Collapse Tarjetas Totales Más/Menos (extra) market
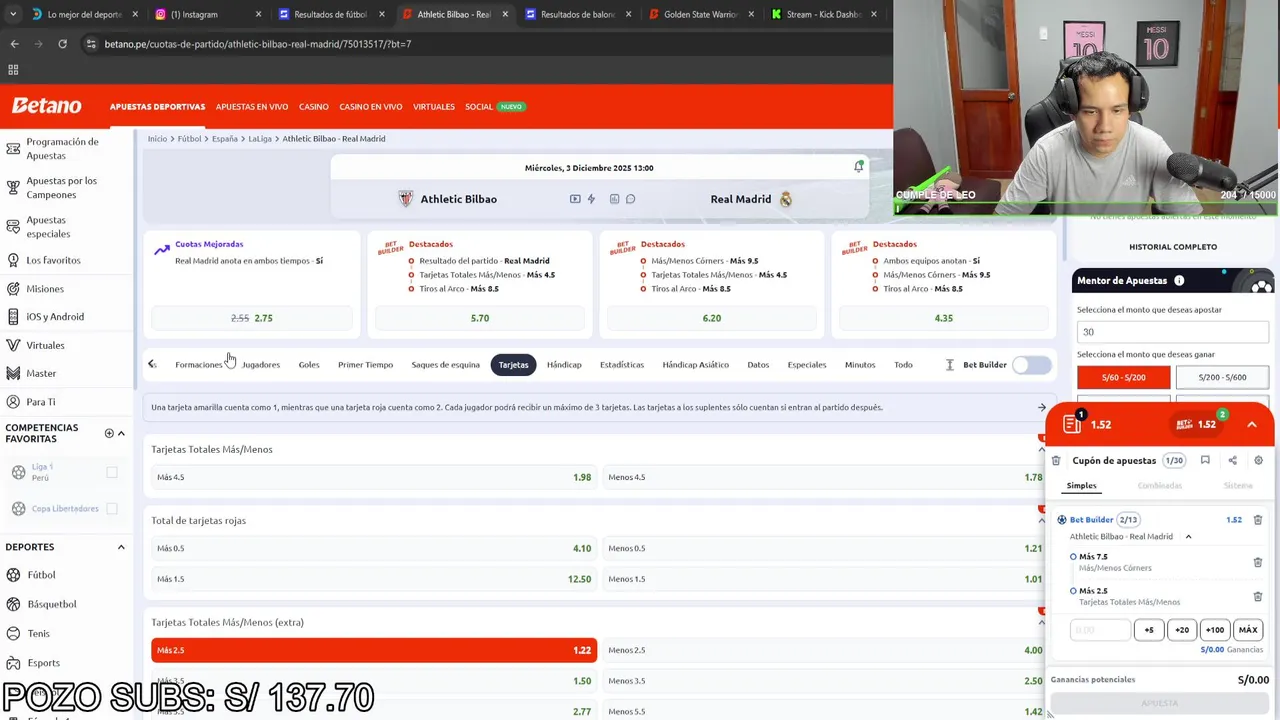 (x=1042, y=622)
